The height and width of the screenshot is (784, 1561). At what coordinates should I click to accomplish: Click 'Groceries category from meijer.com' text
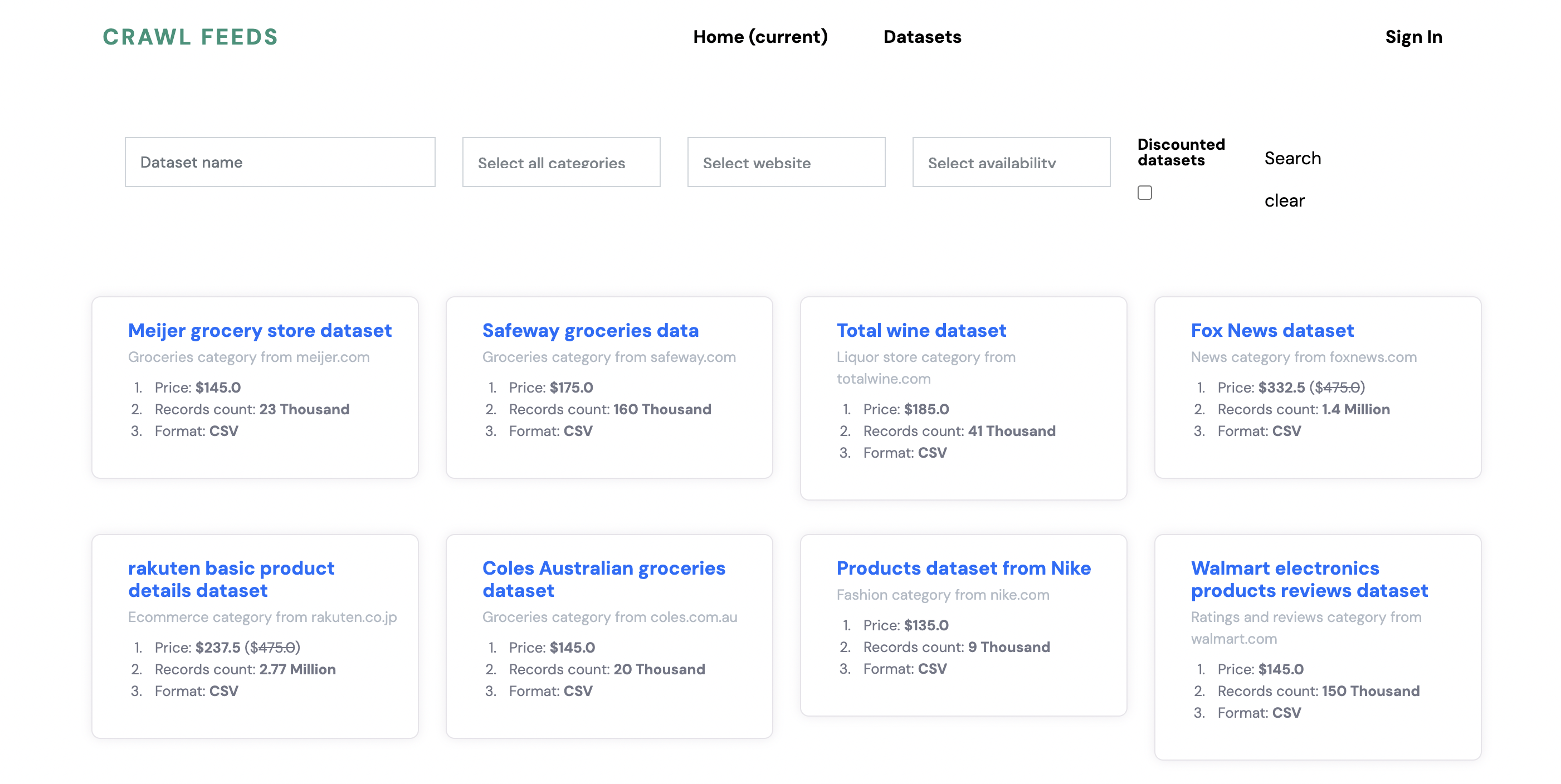pyautogui.click(x=248, y=357)
